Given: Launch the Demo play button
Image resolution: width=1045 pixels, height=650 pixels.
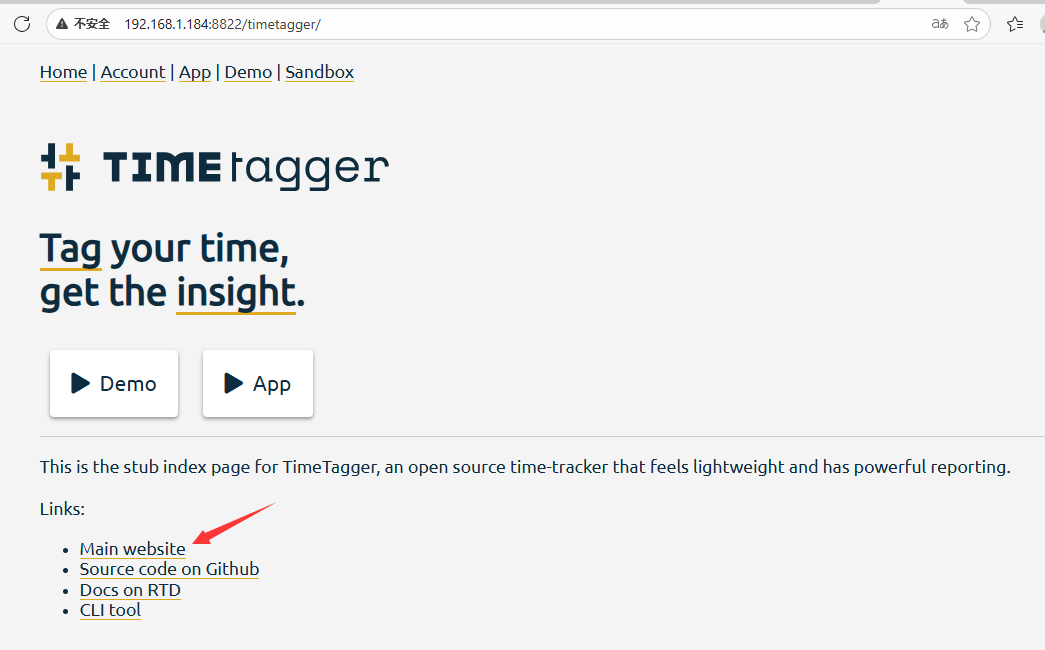Looking at the screenshot, I should (114, 383).
